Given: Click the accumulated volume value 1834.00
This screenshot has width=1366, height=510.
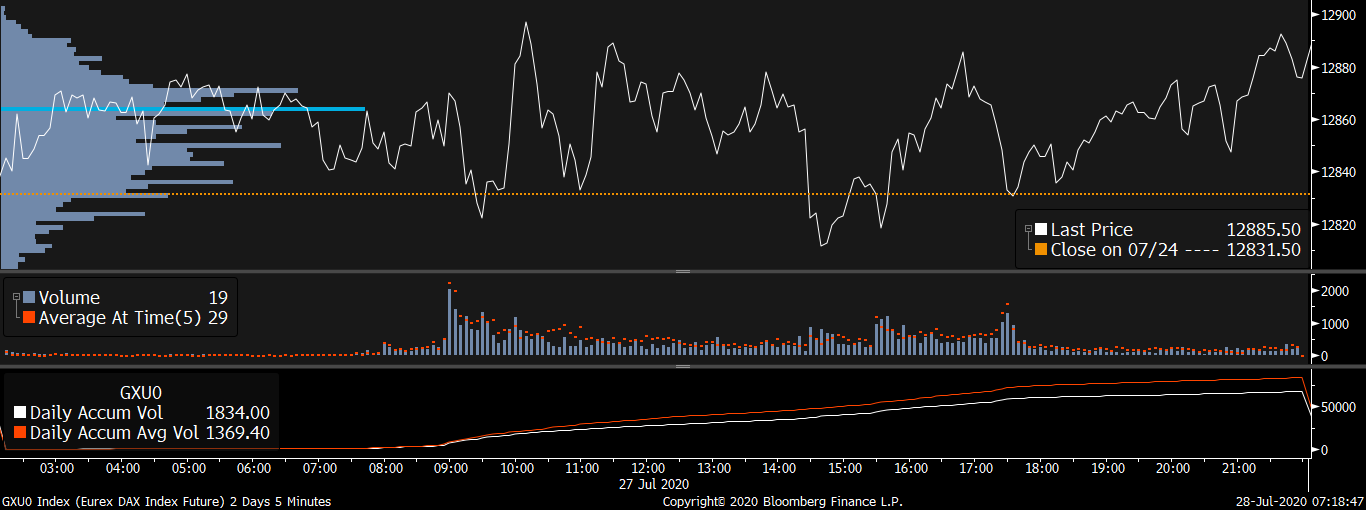Looking at the screenshot, I should click(x=237, y=413).
